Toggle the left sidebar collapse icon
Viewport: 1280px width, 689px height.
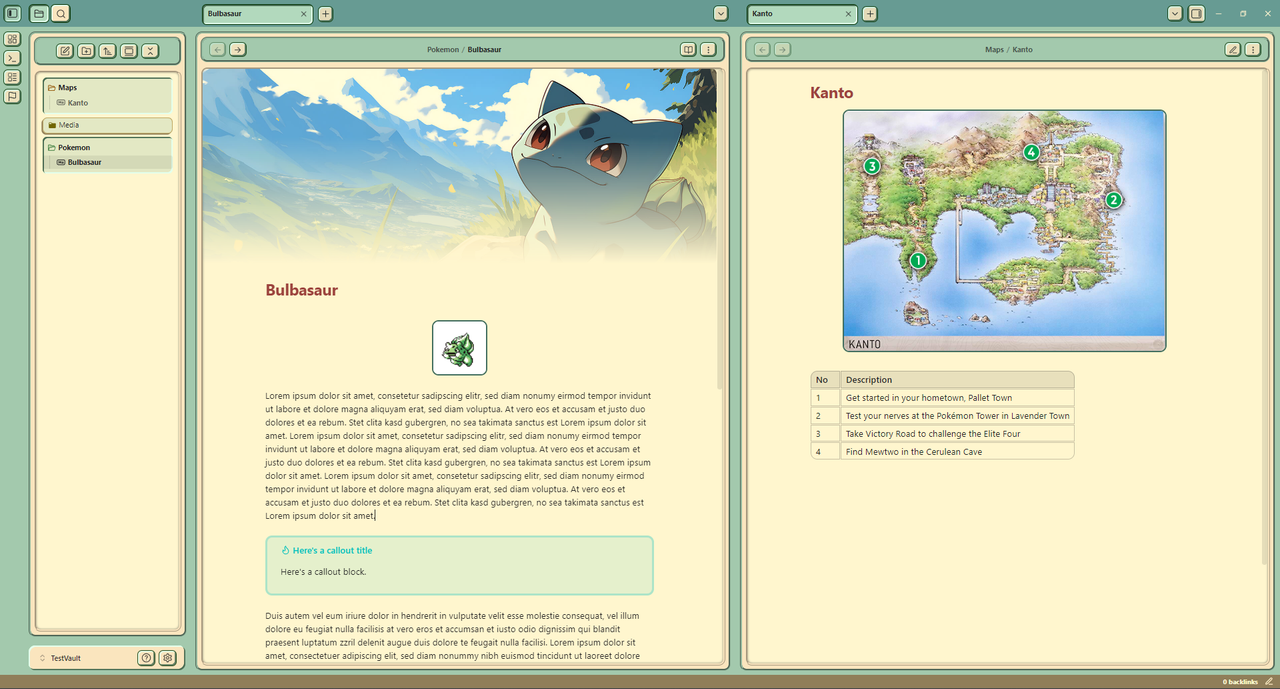[13, 14]
